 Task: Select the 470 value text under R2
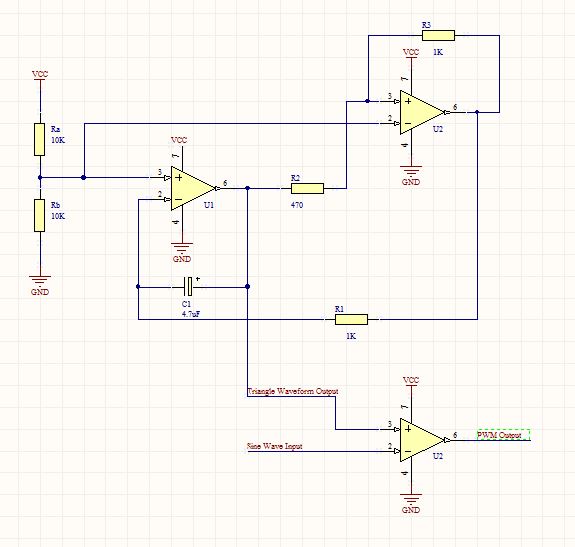tap(297, 205)
